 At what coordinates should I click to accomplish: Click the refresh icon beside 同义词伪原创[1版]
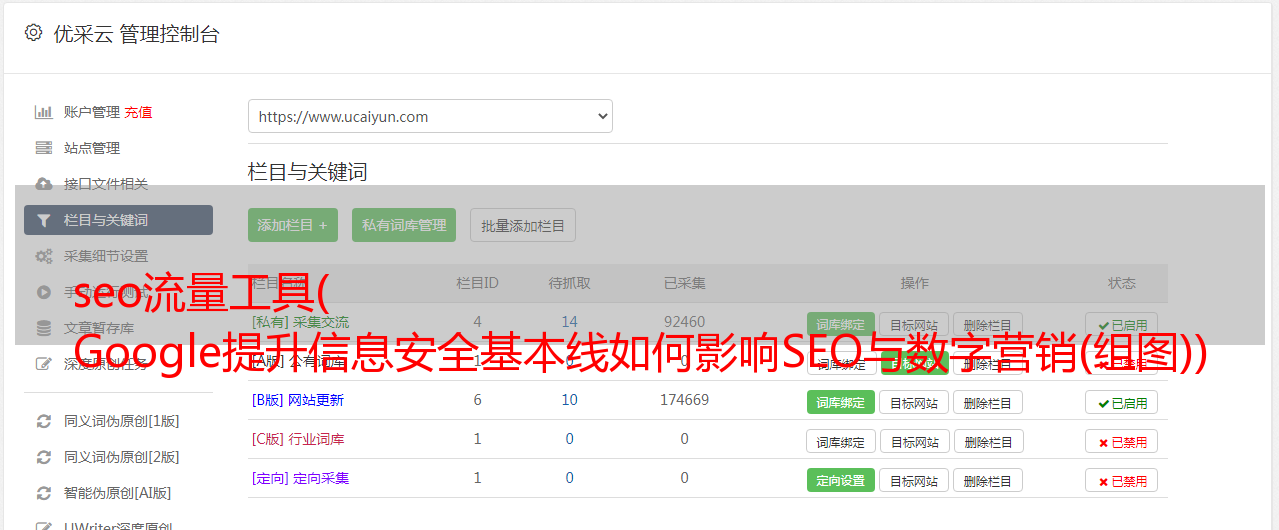pos(43,421)
